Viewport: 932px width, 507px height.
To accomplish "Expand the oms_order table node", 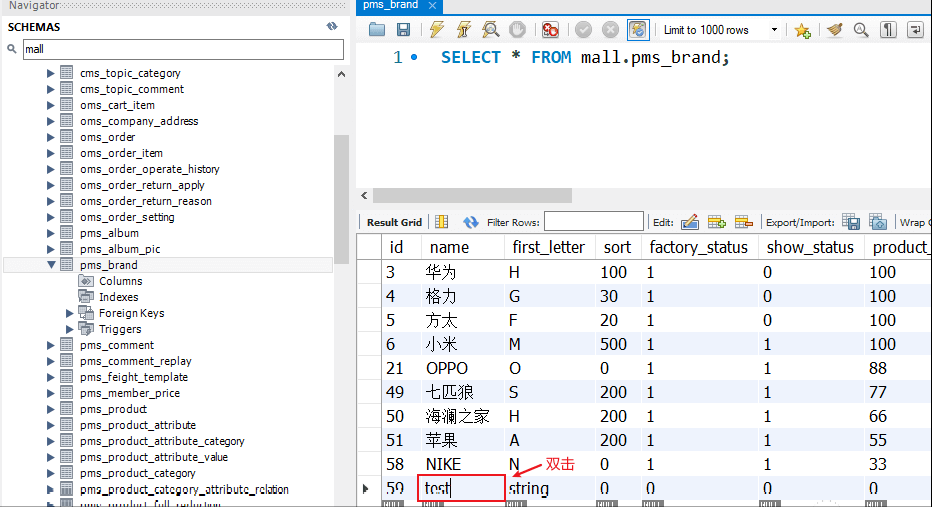I will (51, 137).
